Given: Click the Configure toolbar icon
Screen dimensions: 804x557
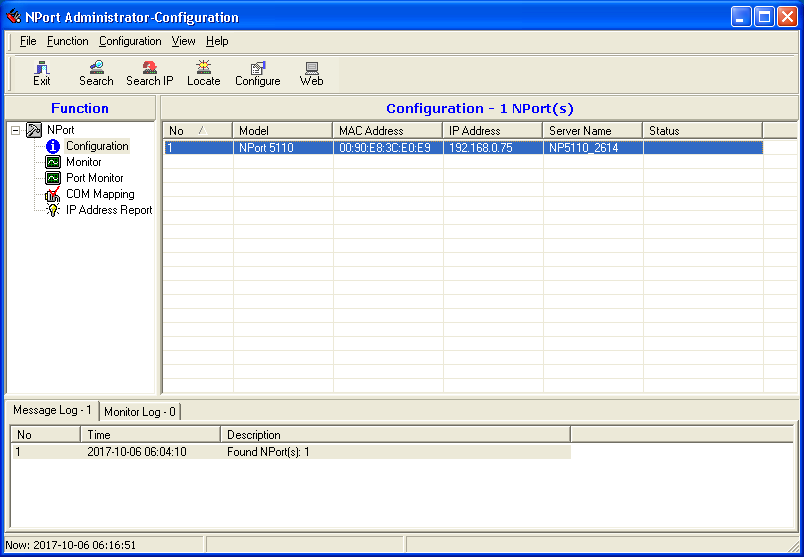Looking at the screenshot, I should 257,73.
